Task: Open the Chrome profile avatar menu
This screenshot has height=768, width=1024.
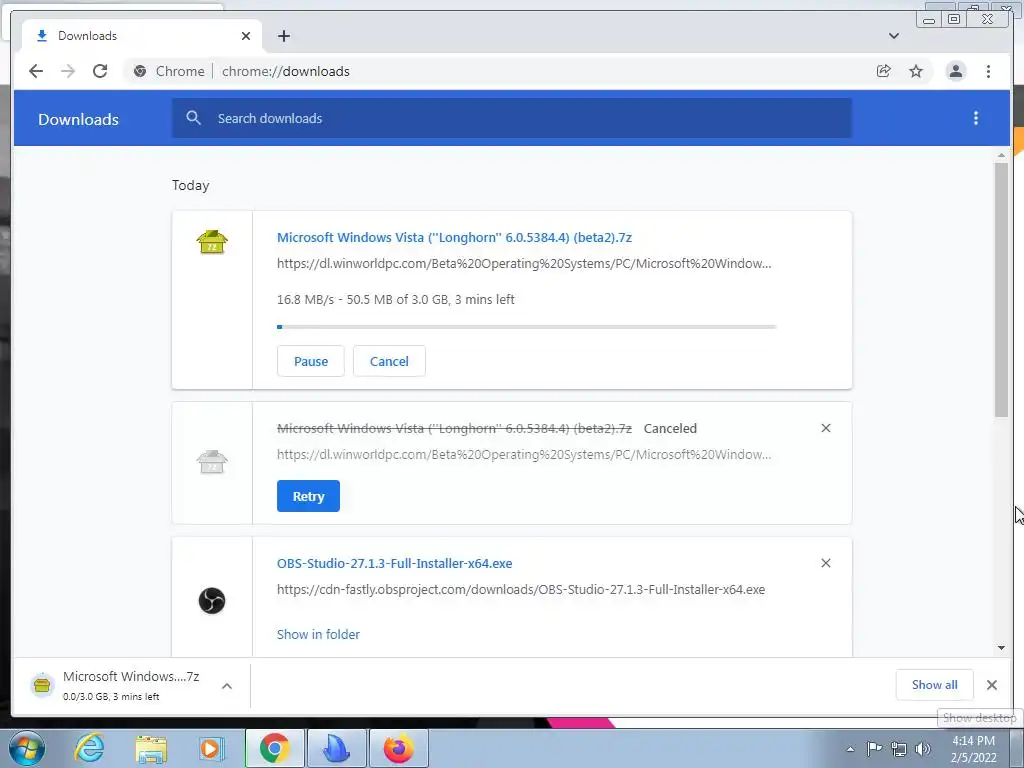Action: tap(955, 71)
